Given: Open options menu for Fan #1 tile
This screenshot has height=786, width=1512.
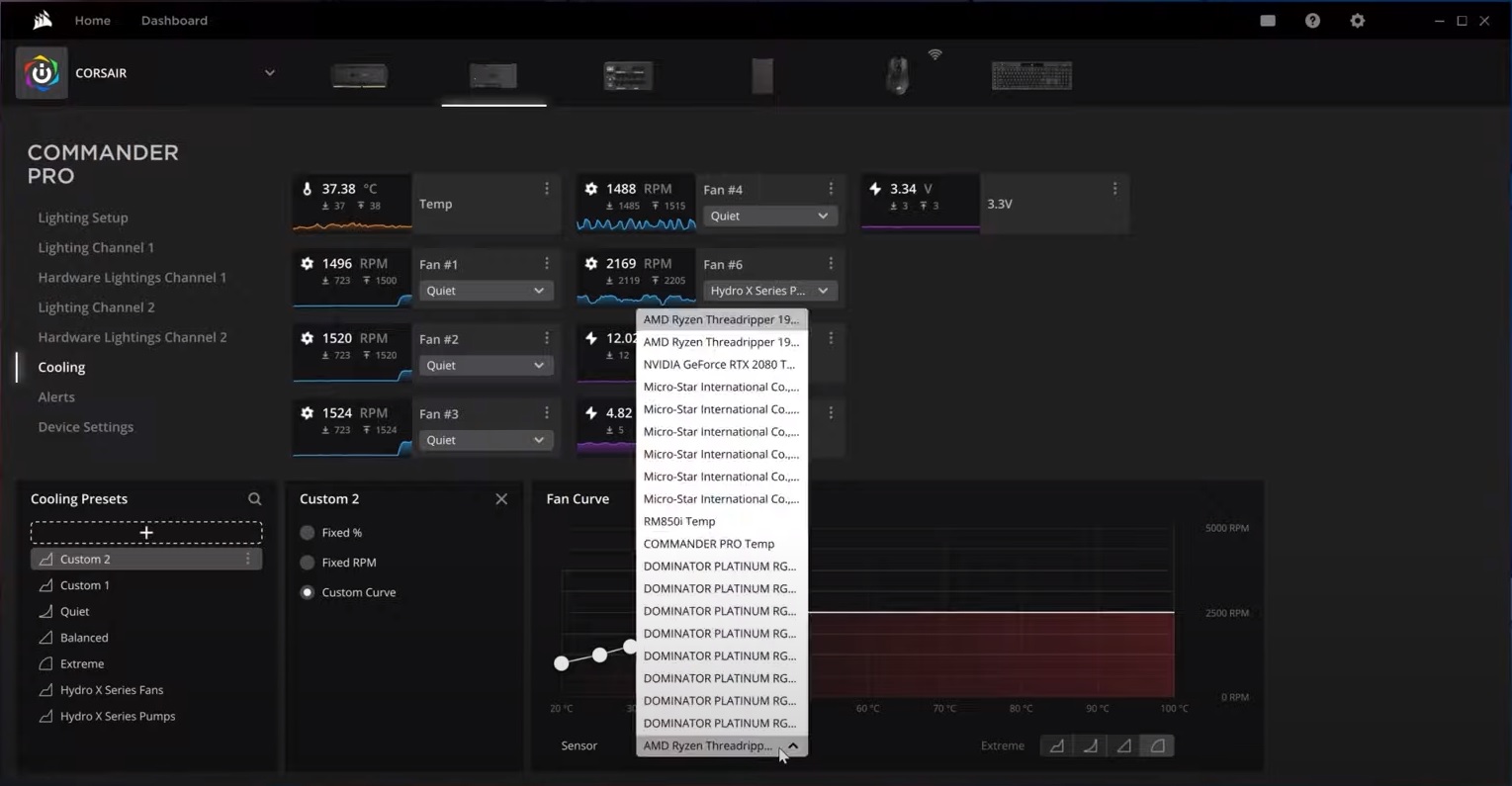Looking at the screenshot, I should tap(546, 263).
